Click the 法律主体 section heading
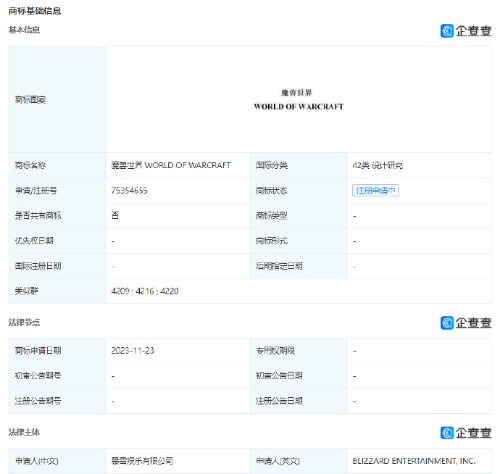 24,432
